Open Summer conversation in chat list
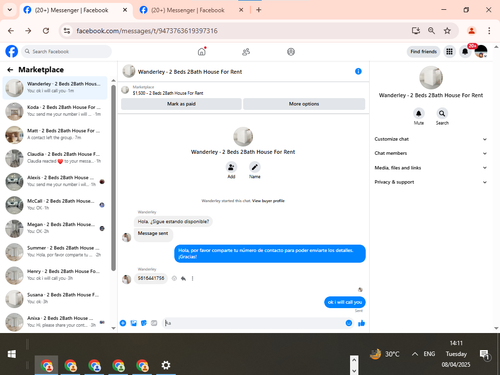500x375 pixels. [55, 252]
